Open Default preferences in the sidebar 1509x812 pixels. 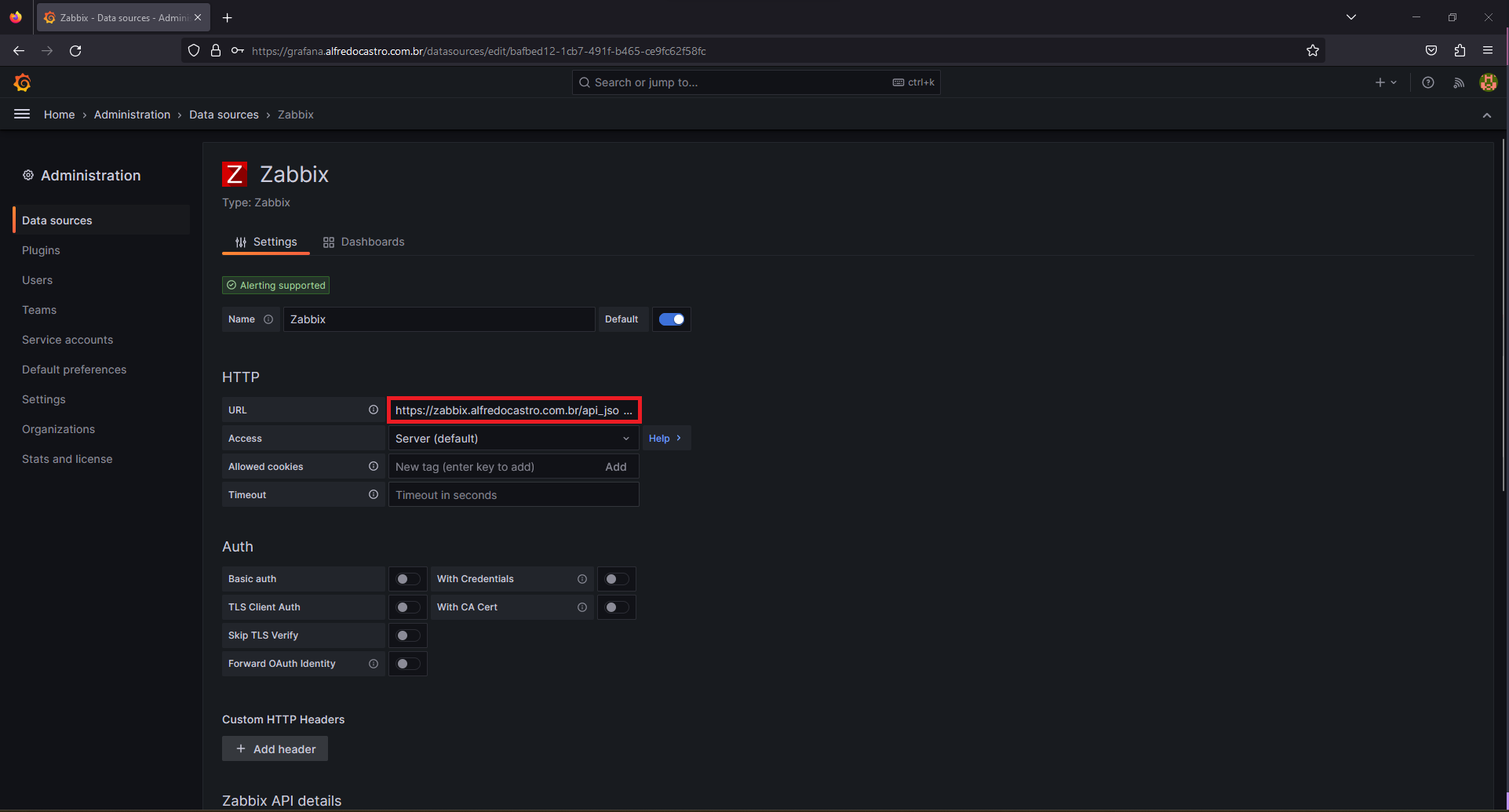(74, 370)
